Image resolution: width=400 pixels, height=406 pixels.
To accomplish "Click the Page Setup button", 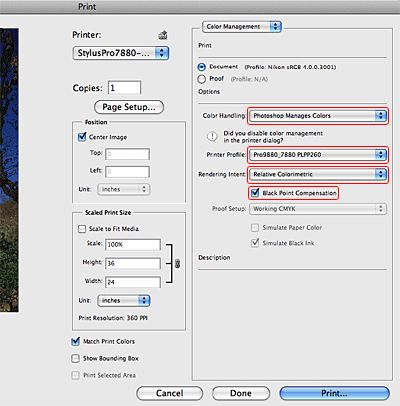I will pyautogui.click(x=129, y=107).
